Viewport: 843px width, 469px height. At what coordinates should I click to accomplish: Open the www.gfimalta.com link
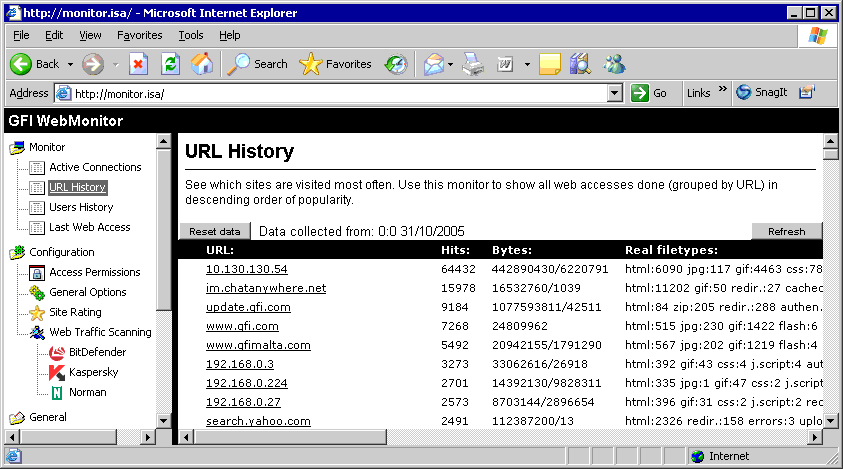258,345
